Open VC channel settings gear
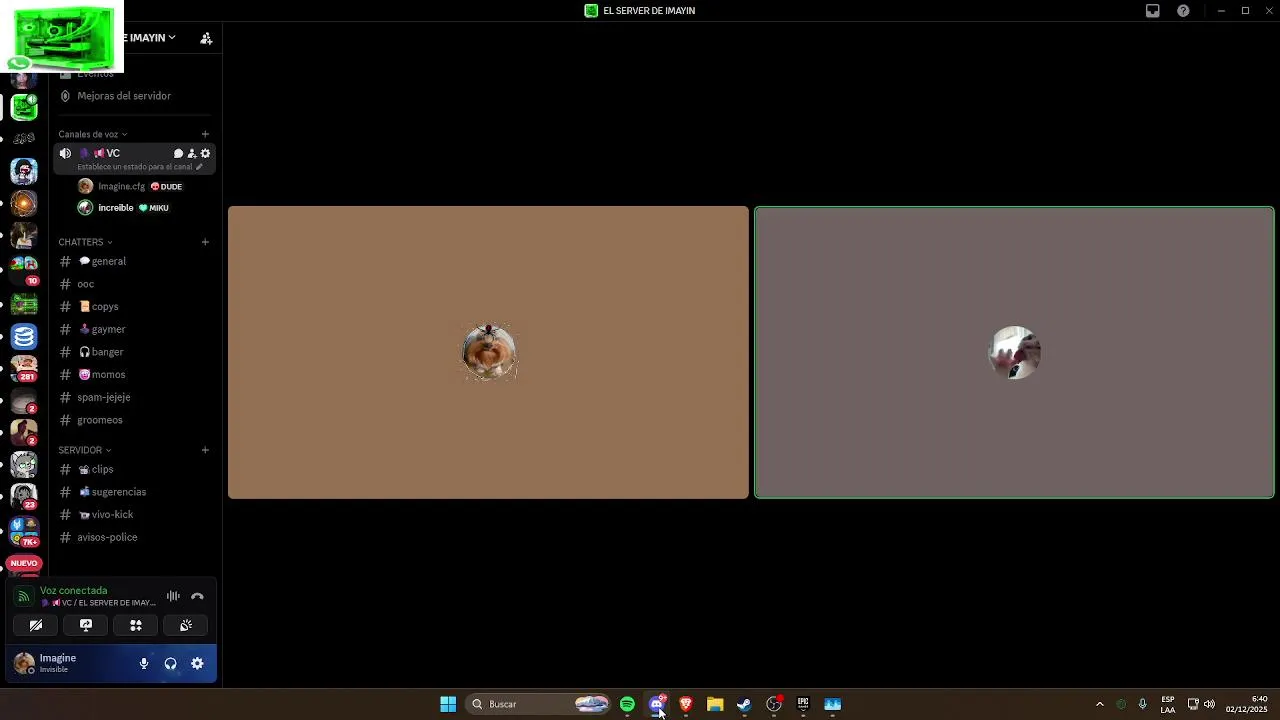The image size is (1280, 720). tap(205, 153)
